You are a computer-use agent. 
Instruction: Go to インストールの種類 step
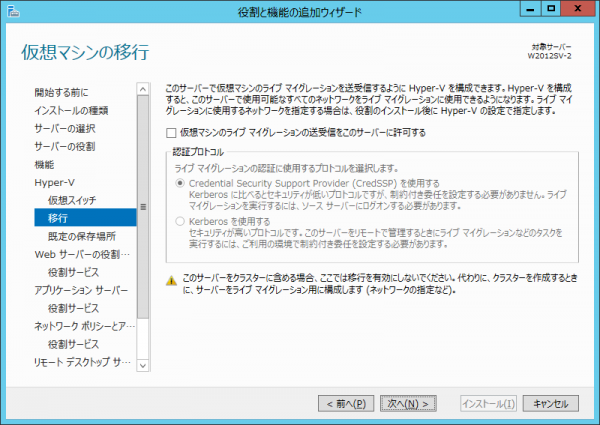(x=71, y=110)
